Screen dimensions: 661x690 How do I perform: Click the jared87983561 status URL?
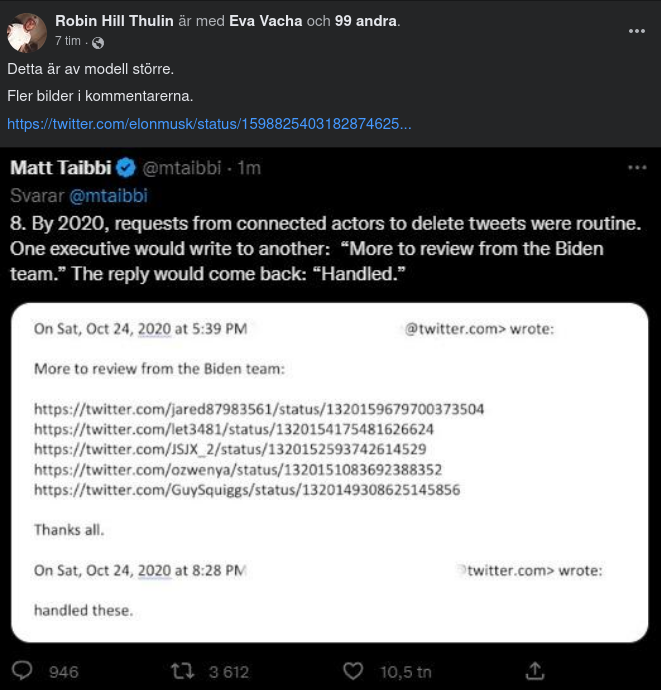(x=259, y=409)
